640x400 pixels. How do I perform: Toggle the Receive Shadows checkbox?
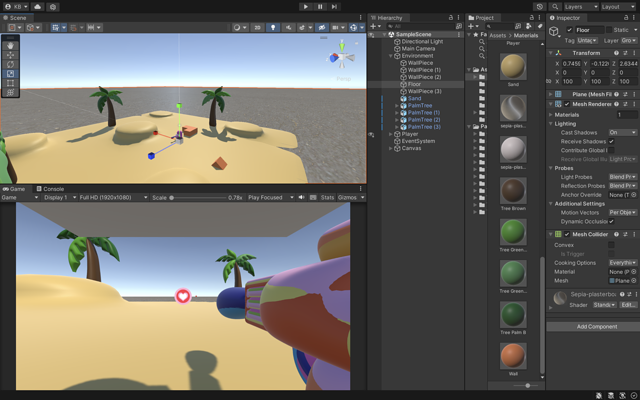[611, 141]
